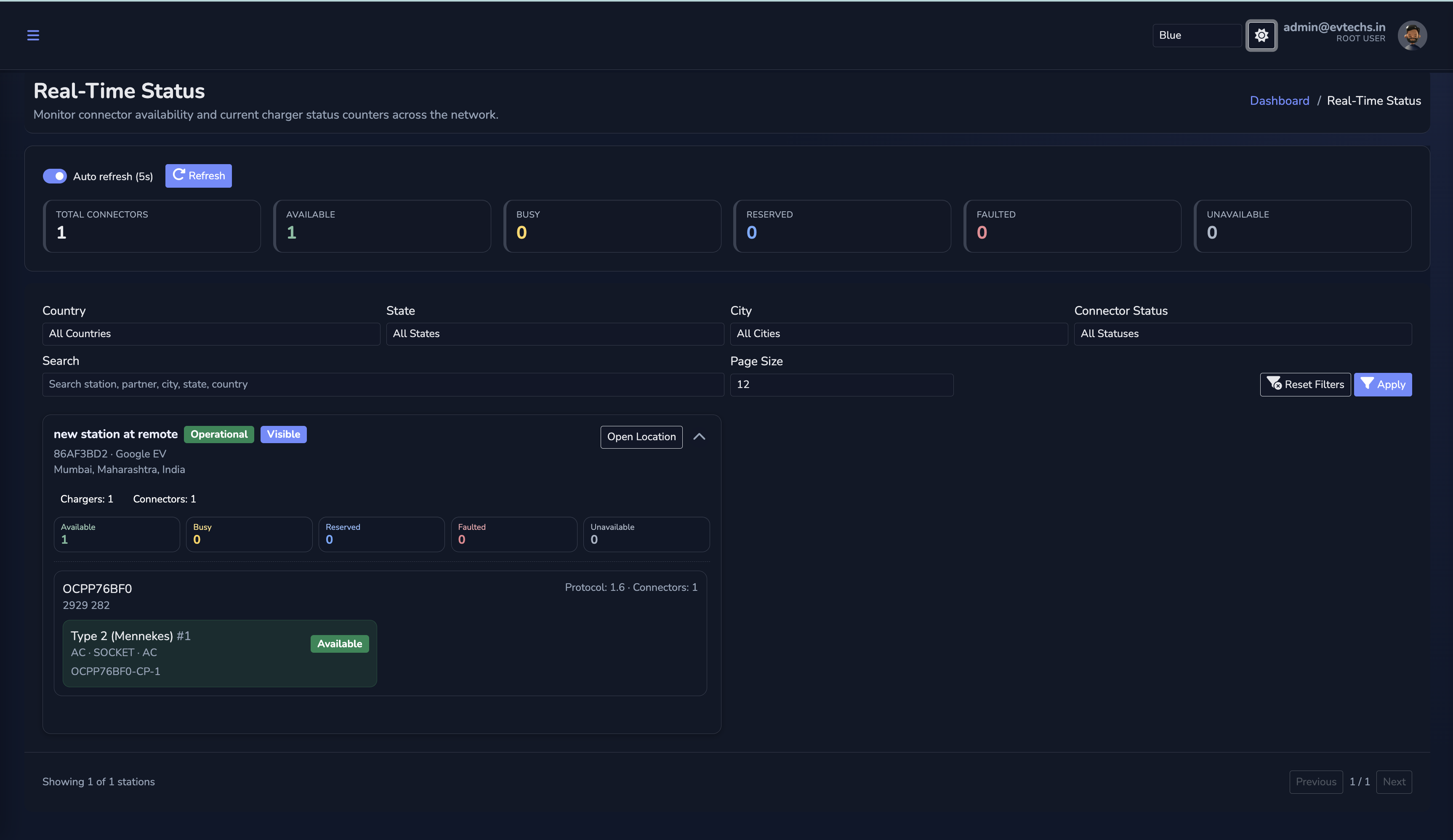Open the All Statuses connector dropdown
The height and width of the screenshot is (840, 1453).
(x=1243, y=334)
